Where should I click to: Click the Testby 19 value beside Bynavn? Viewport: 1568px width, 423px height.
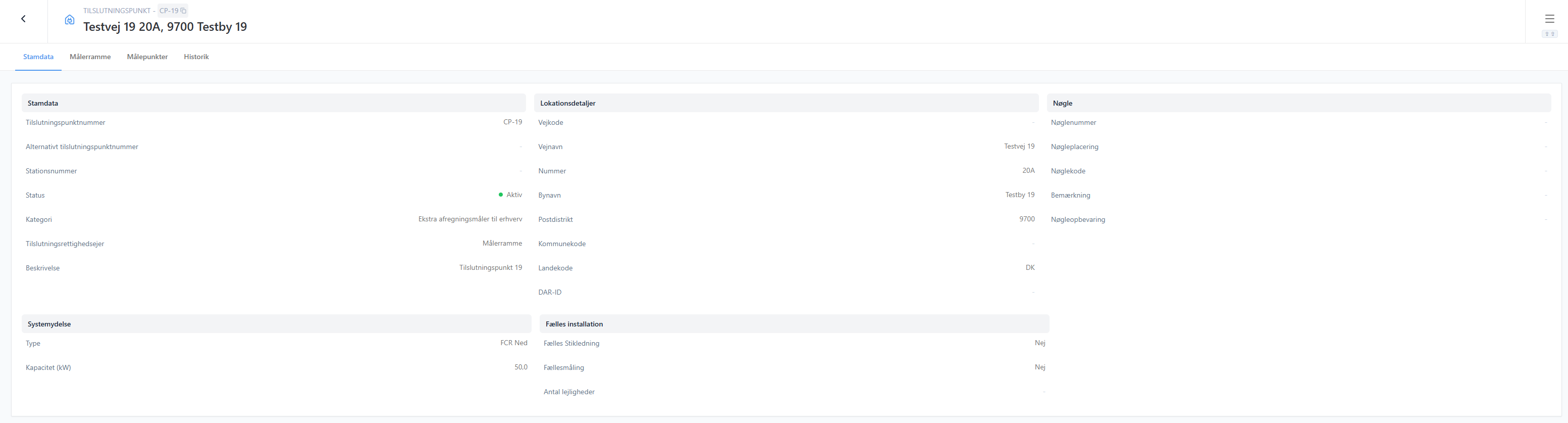[x=1020, y=195]
